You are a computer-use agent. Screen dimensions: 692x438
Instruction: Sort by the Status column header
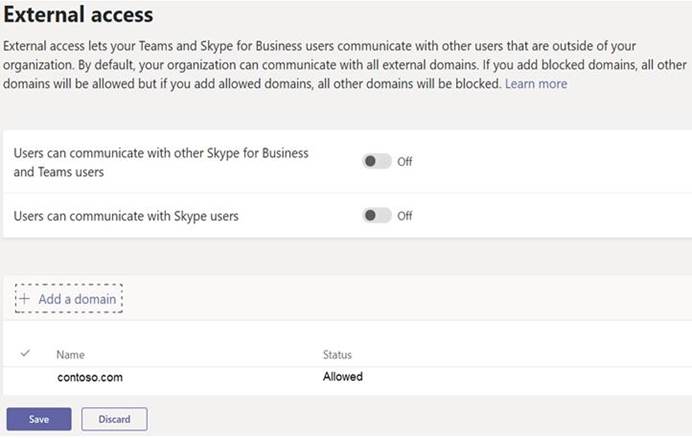pyautogui.click(x=337, y=355)
